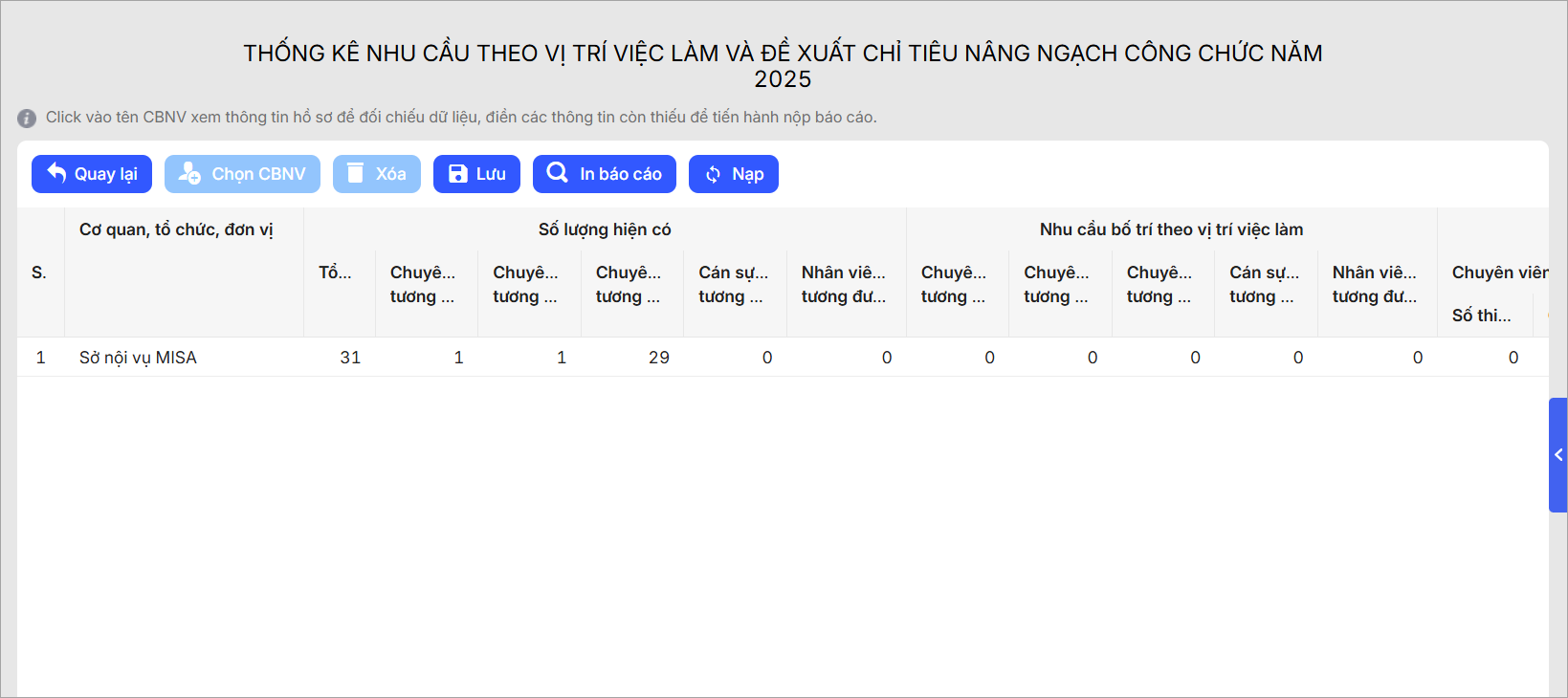
Task: Open the Chọn CBNV staff picker
Action: pos(242,174)
